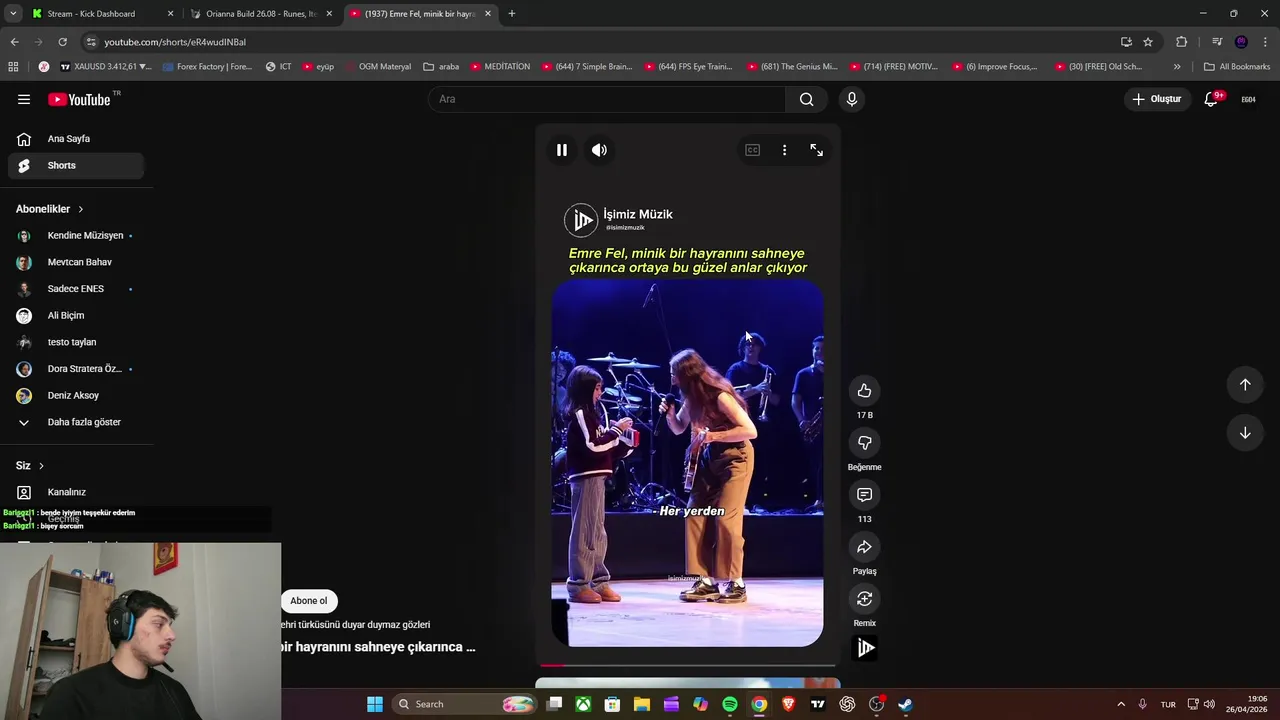Open Dora Stratera Öz... channel
This screenshot has width=1280, height=720.
(76, 369)
